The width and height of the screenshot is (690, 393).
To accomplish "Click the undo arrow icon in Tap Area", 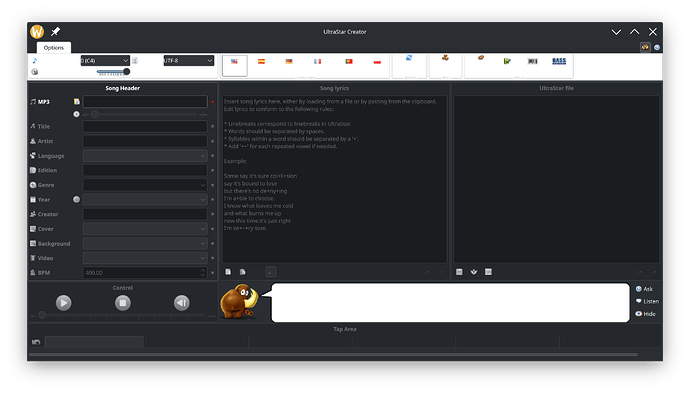I will (36, 342).
